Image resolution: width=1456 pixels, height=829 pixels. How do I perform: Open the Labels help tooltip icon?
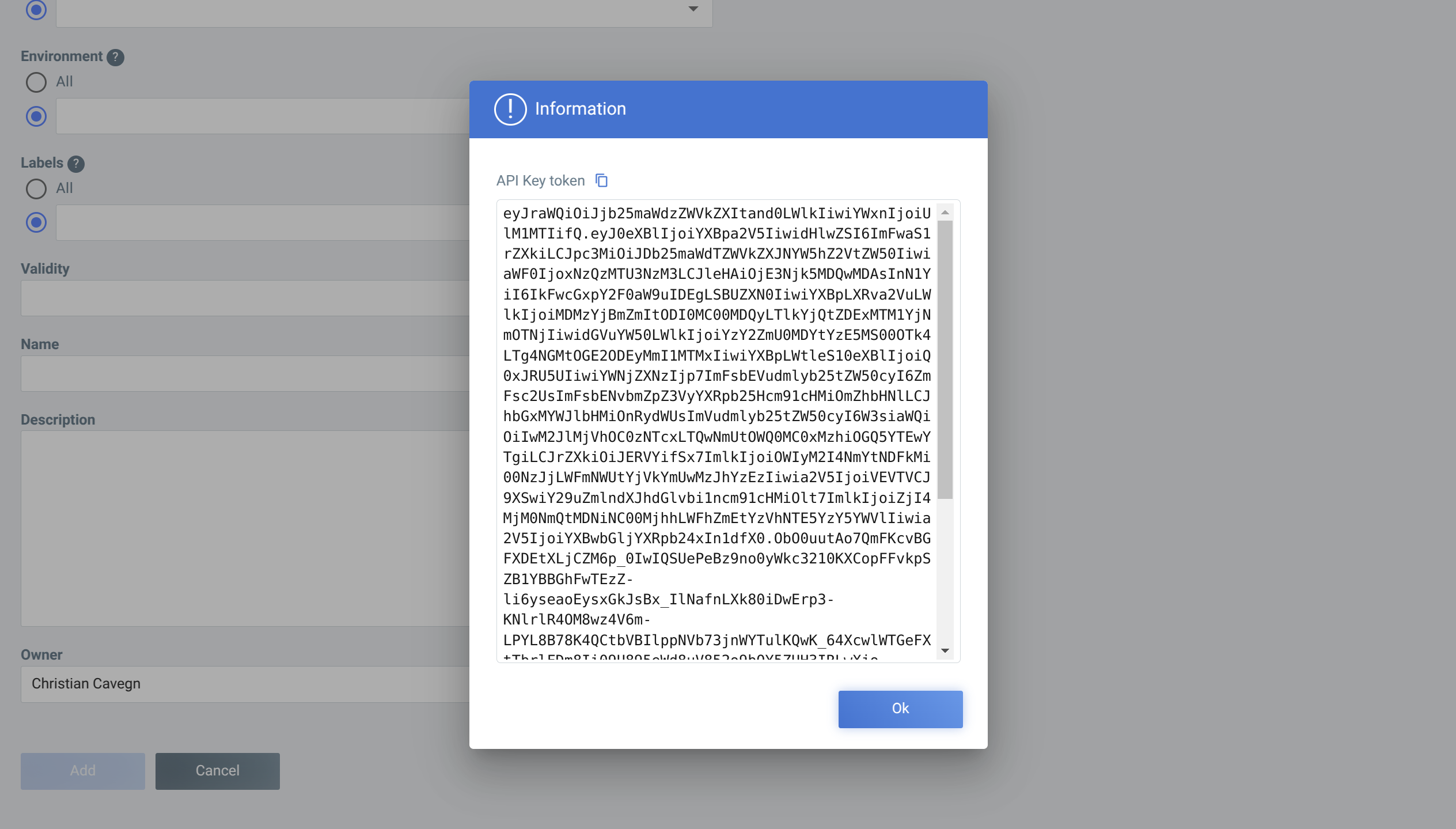(x=77, y=164)
